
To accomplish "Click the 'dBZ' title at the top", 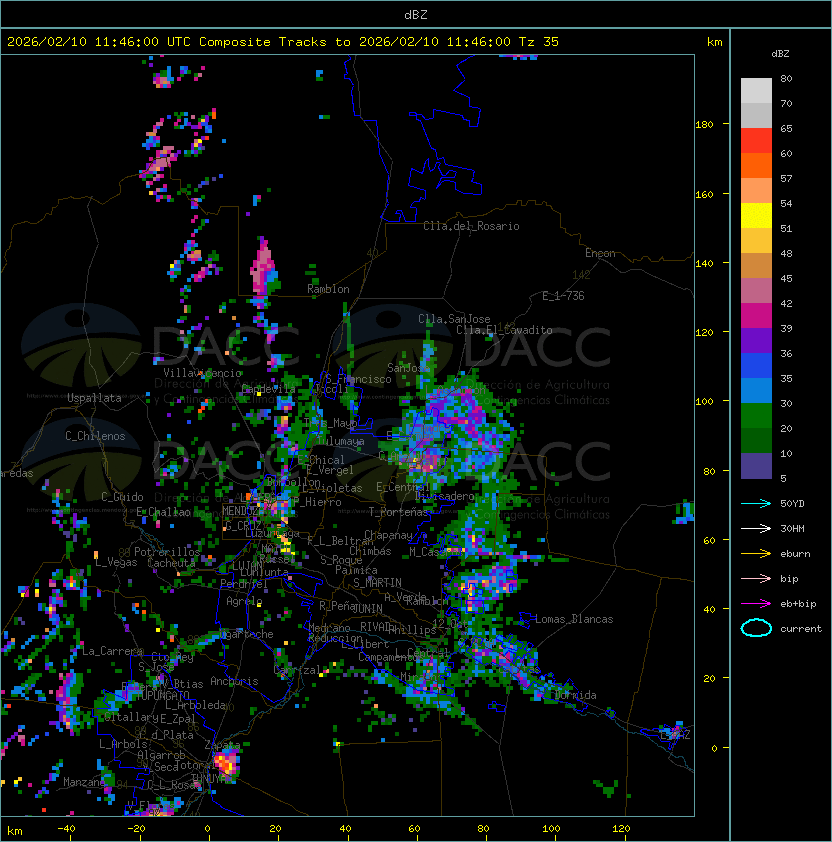I will click(x=416, y=14).
